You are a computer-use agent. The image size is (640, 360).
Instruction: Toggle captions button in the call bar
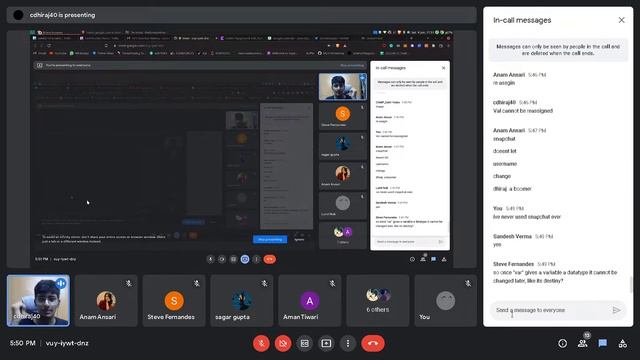pyautogui.click(x=304, y=343)
